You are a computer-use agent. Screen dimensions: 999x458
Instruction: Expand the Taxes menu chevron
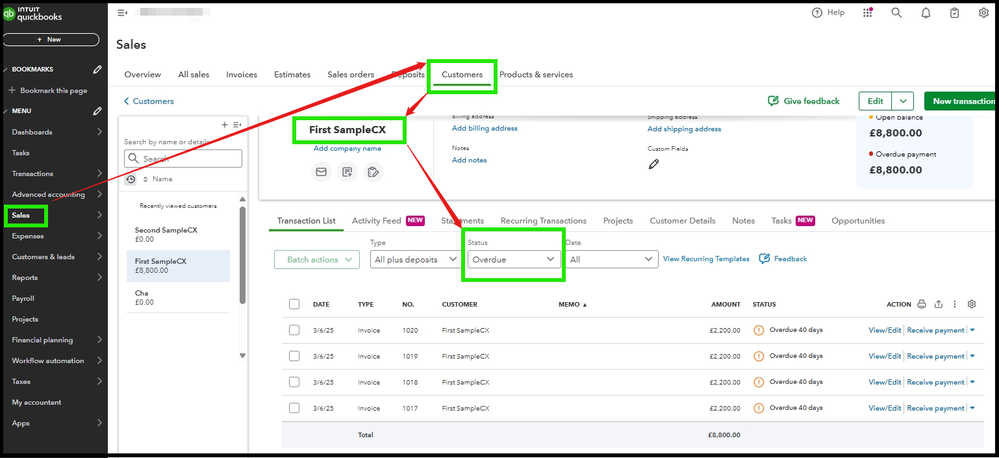coord(99,382)
